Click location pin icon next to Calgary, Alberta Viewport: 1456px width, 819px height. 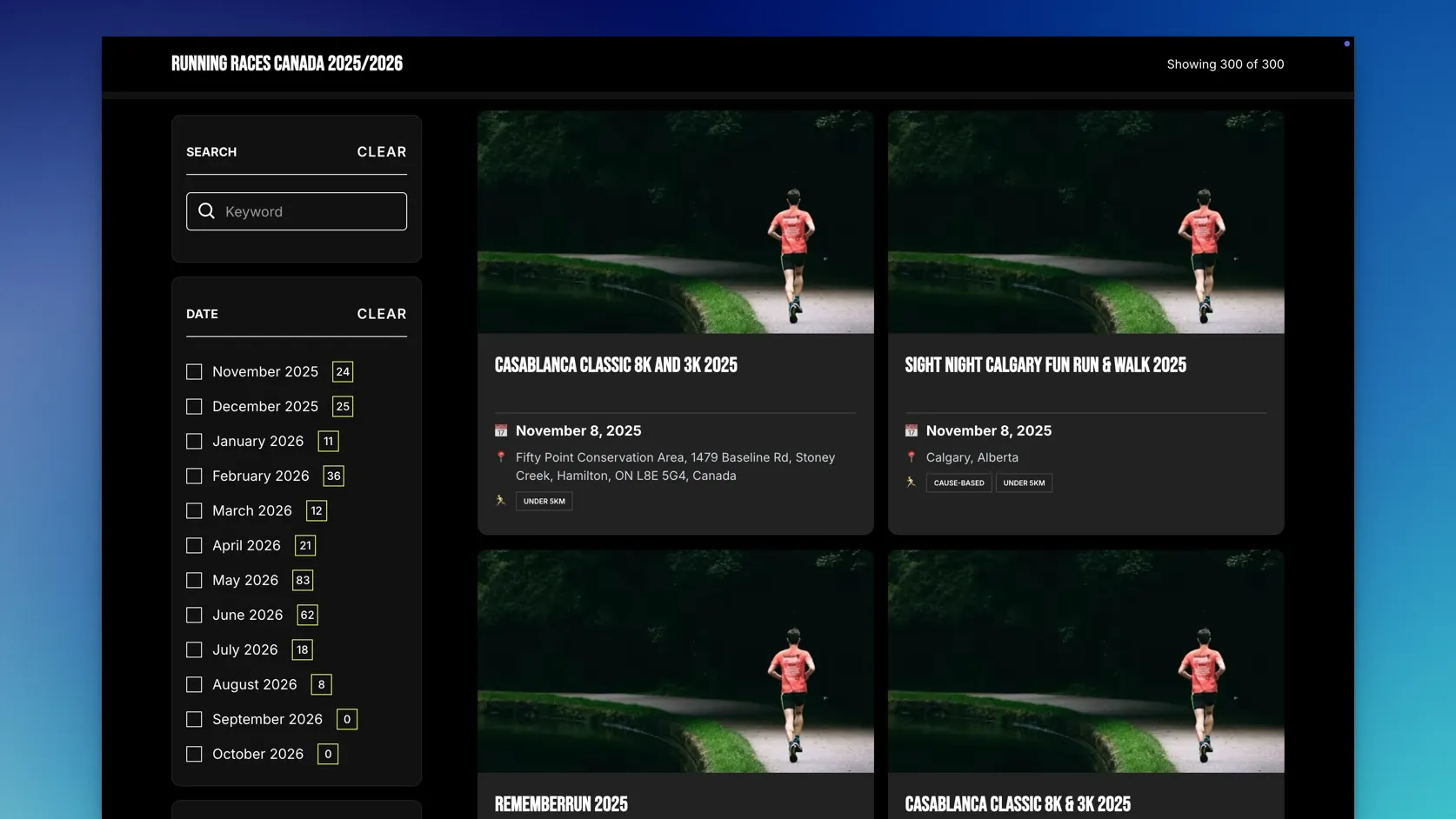[912, 457]
